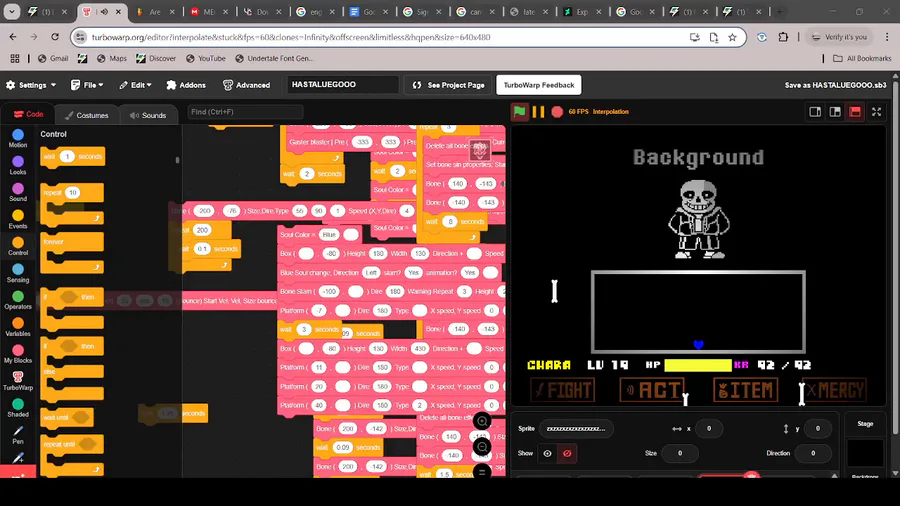Open browser tab search dropdown
The width and height of the screenshot is (900, 506).
tap(11, 11)
